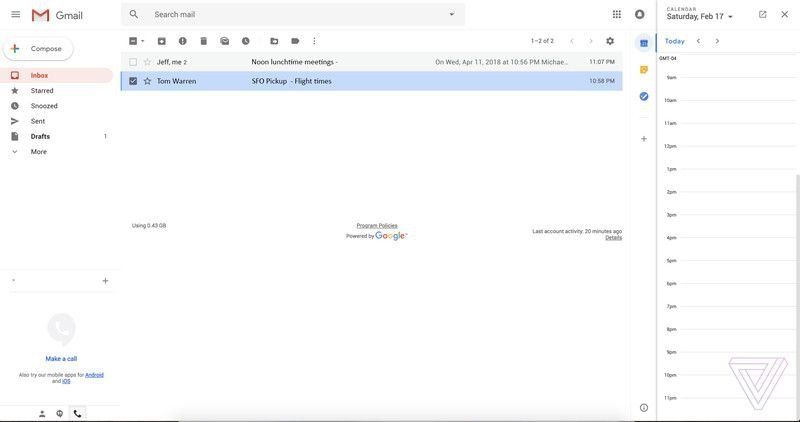Expand the More section in sidebar

pos(38,152)
